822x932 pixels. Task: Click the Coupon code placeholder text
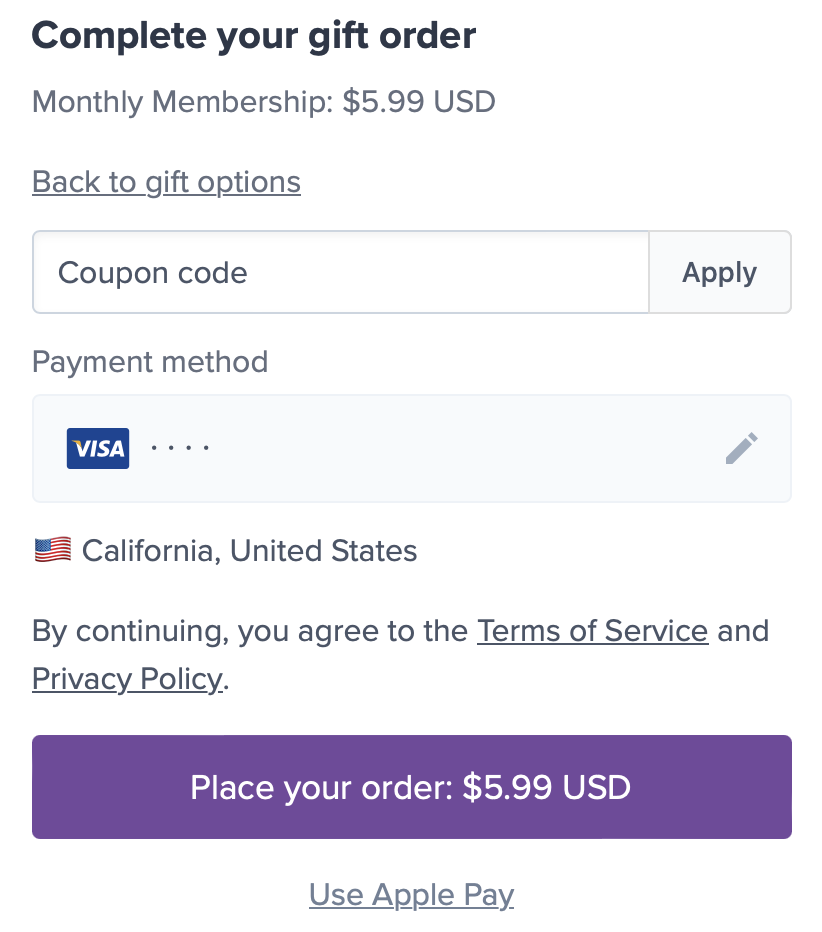tap(153, 273)
